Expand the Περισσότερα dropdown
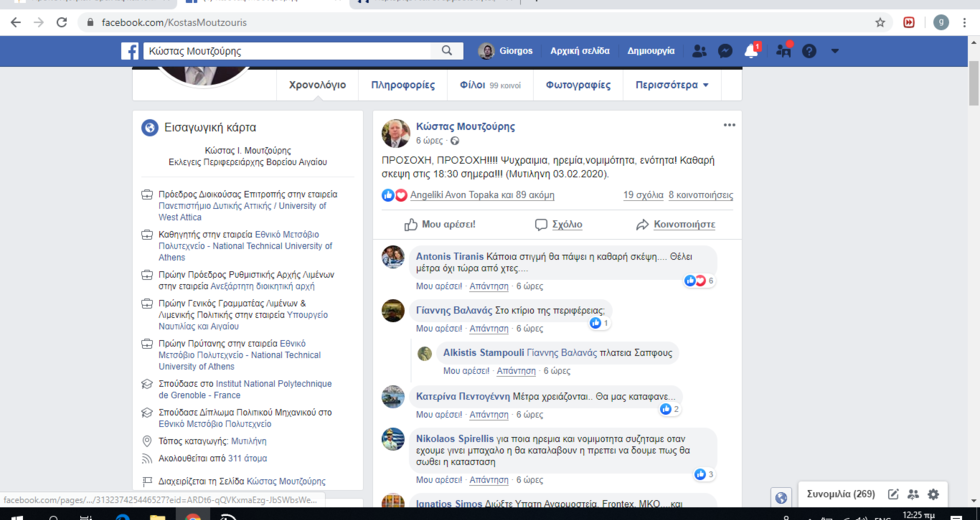The image size is (980, 520). pyautogui.click(x=672, y=85)
